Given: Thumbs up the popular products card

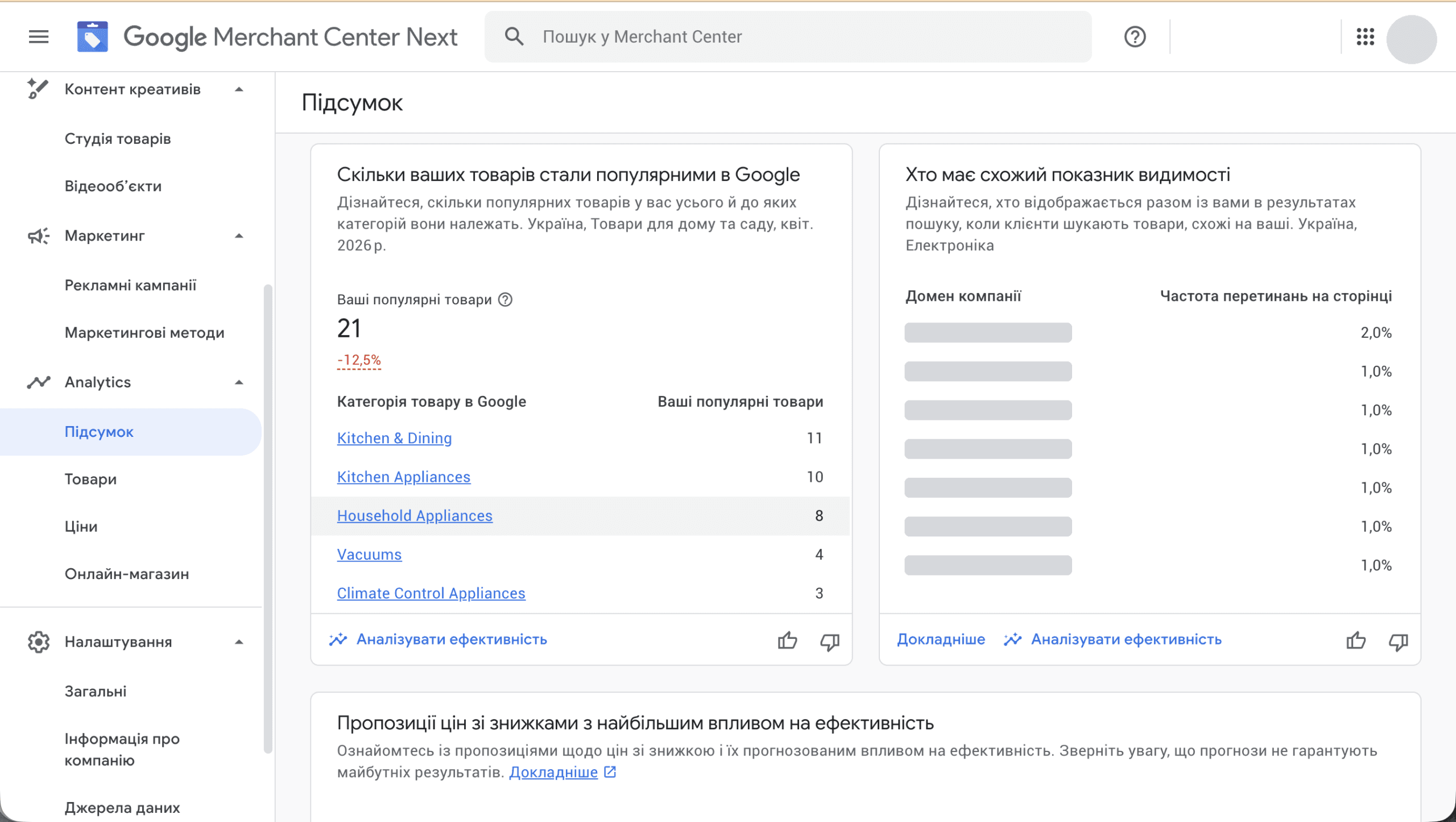Looking at the screenshot, I should click(x=787, y=640).
